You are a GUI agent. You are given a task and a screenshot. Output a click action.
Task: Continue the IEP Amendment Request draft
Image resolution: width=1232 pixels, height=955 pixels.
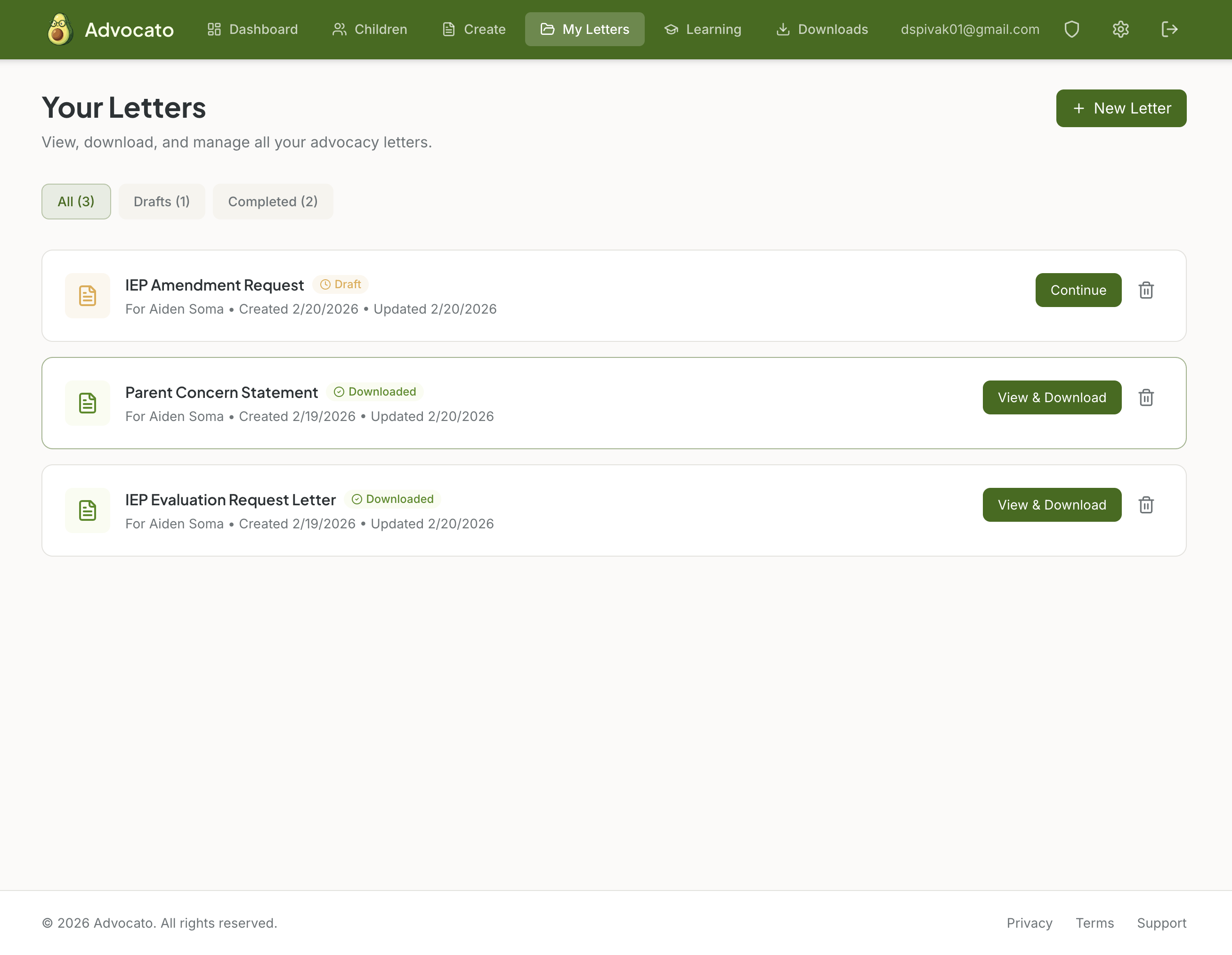click(1078, 290)
